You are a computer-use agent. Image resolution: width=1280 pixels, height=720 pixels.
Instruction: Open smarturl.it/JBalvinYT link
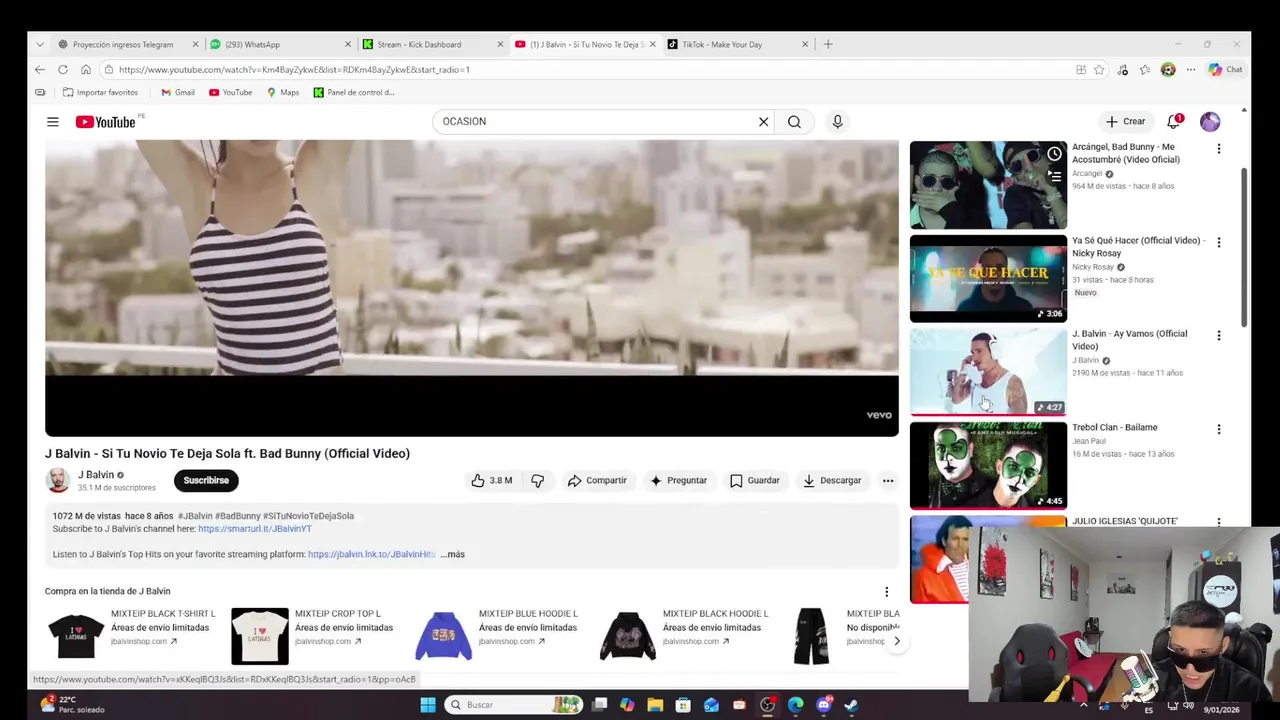coord(255,529)
